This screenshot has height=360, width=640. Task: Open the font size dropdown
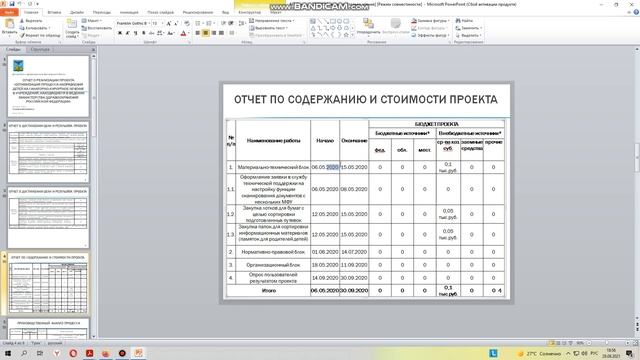[162, 23]
